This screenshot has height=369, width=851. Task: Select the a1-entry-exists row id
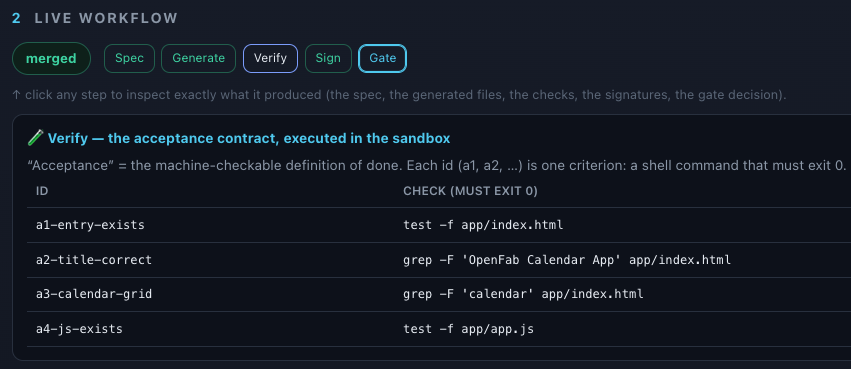tap(90, 225)
